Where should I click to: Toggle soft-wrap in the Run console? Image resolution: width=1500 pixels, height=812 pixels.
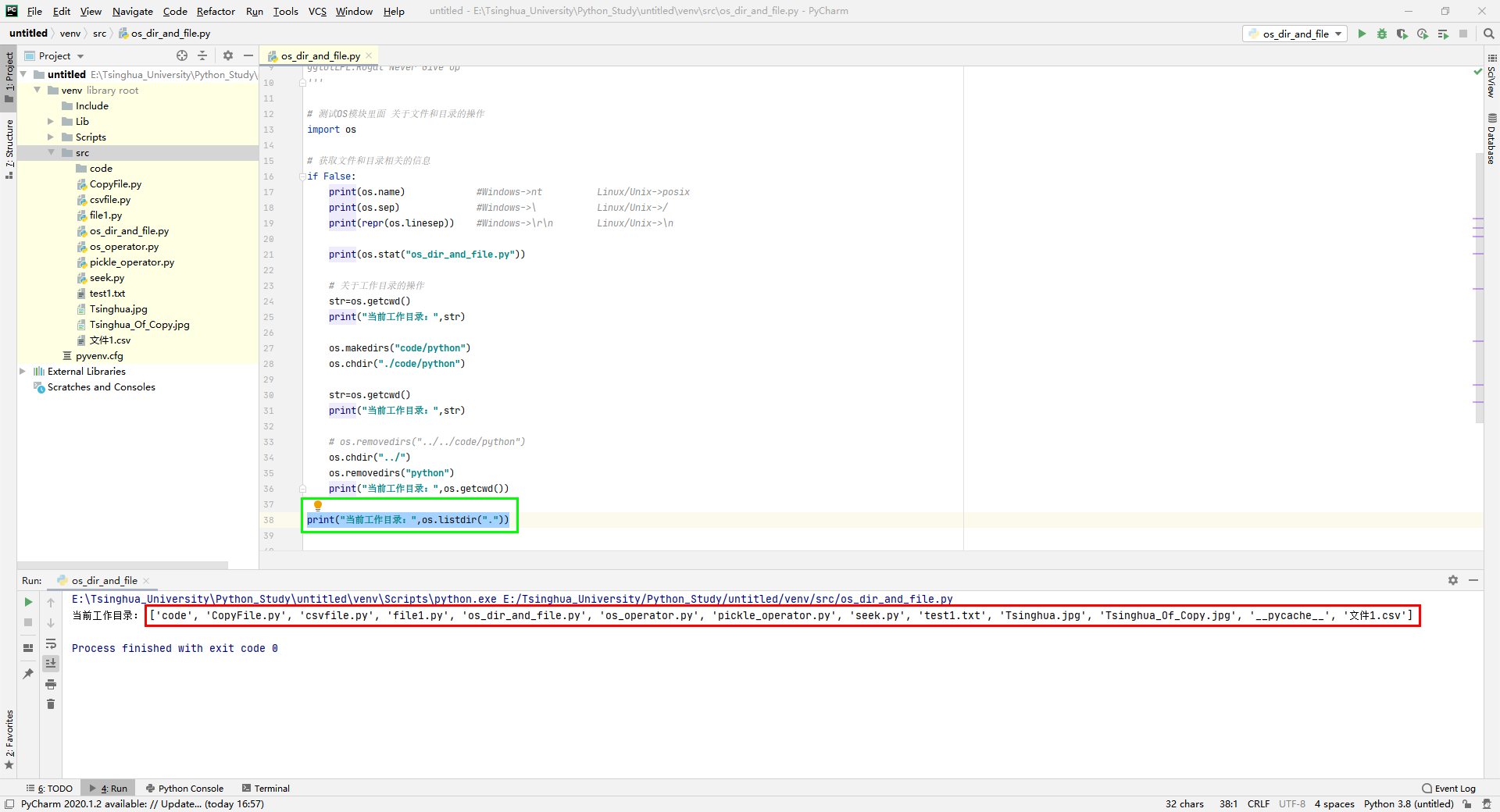[x=51, y=643]
